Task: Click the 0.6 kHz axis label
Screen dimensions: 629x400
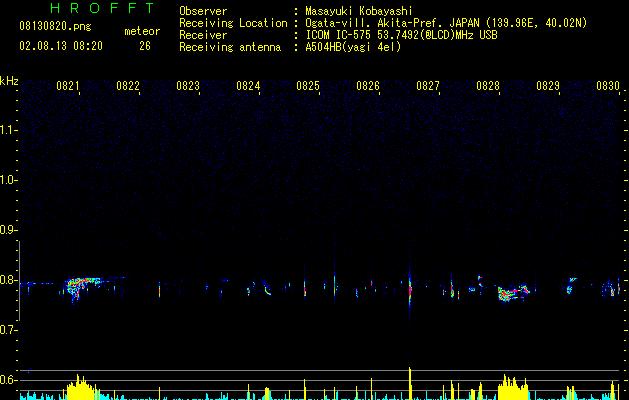Action: point(7,380)
